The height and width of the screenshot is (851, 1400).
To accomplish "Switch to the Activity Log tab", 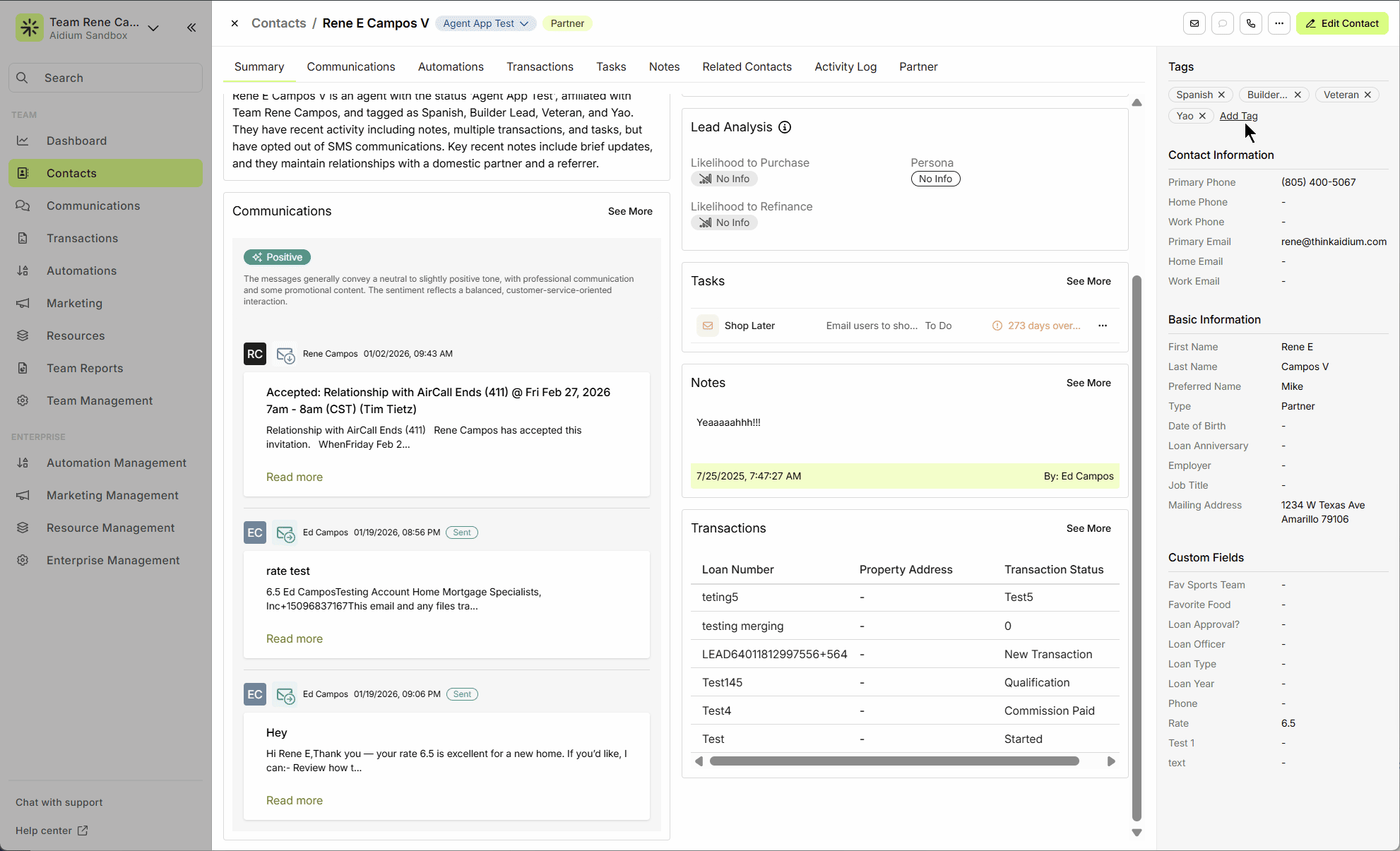I will click(845, 66).
